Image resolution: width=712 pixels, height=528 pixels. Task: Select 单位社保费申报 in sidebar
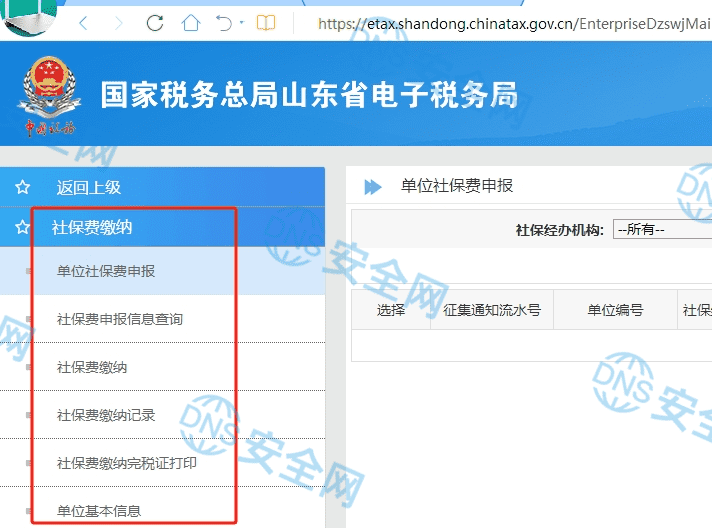pos(162,271)
